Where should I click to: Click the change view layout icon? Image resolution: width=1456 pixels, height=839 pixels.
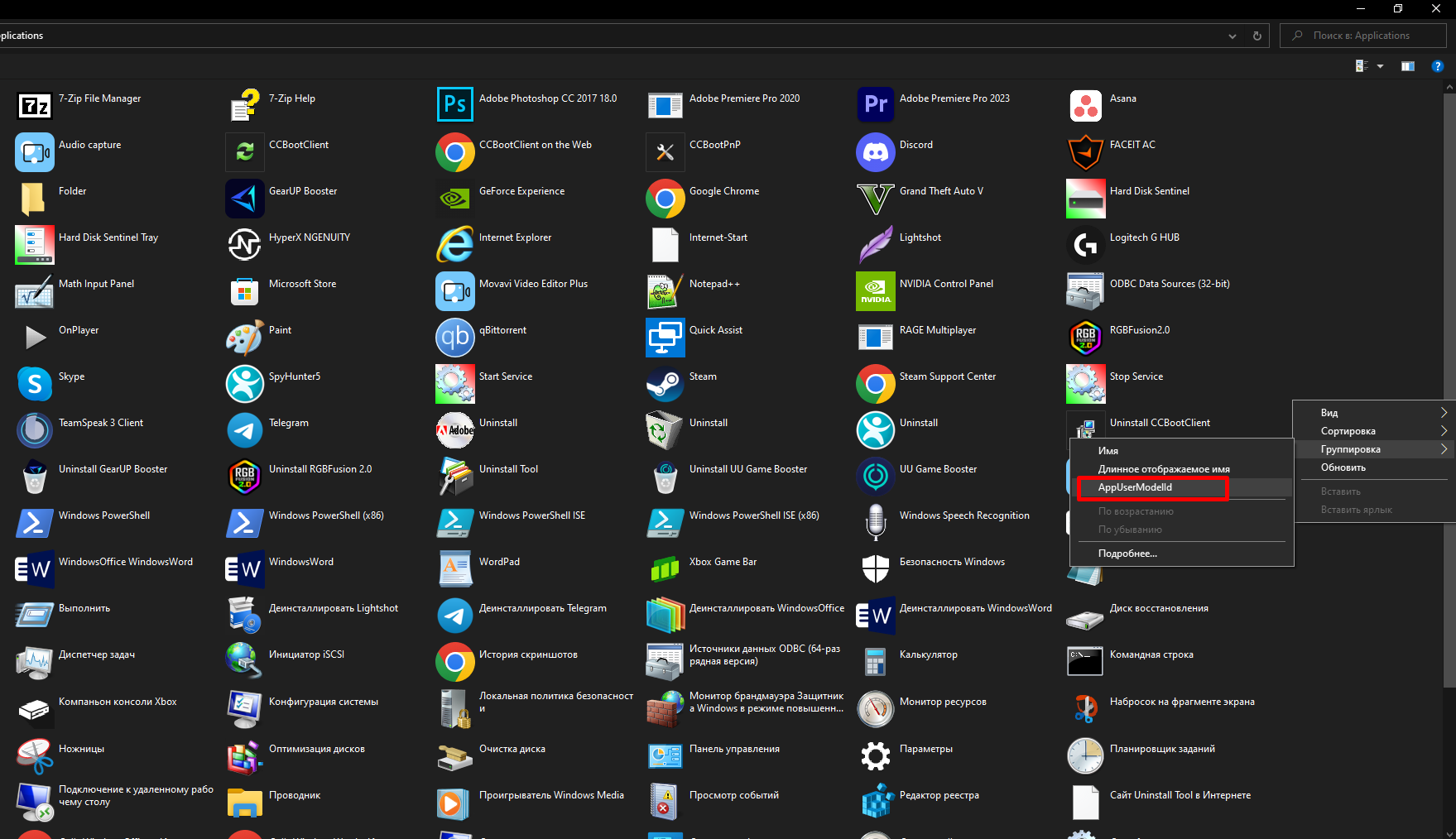pos(1362,66)
